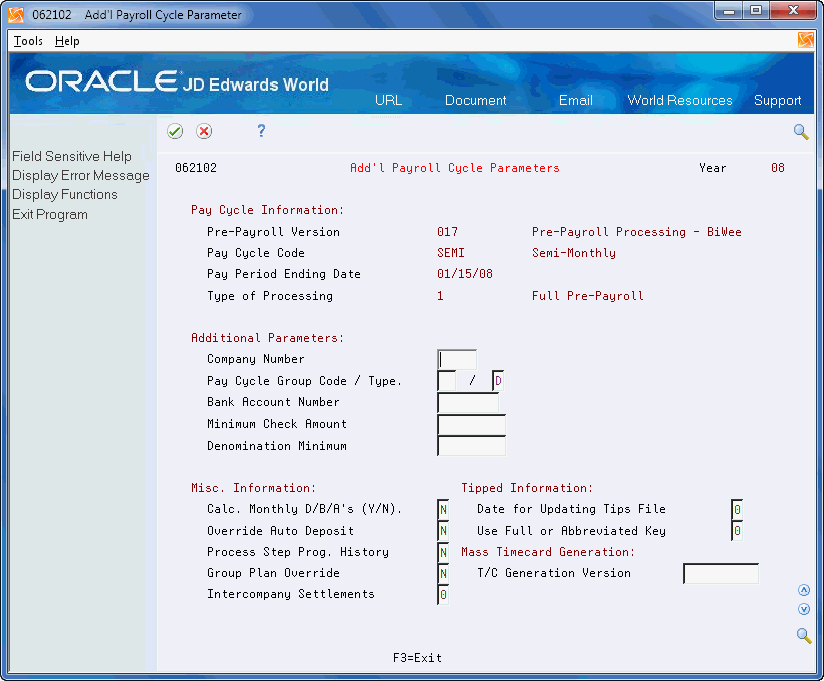Click the red X cancel icon
The height and width of the screenshot is (681, 824).
(x=204, y=131)
